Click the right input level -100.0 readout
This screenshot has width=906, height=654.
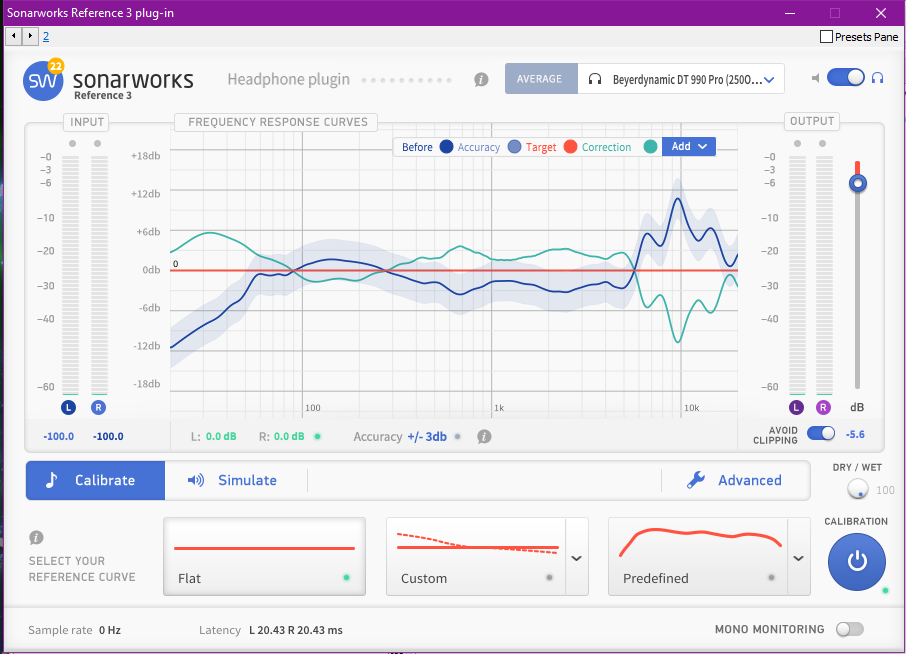click(108, 437)
